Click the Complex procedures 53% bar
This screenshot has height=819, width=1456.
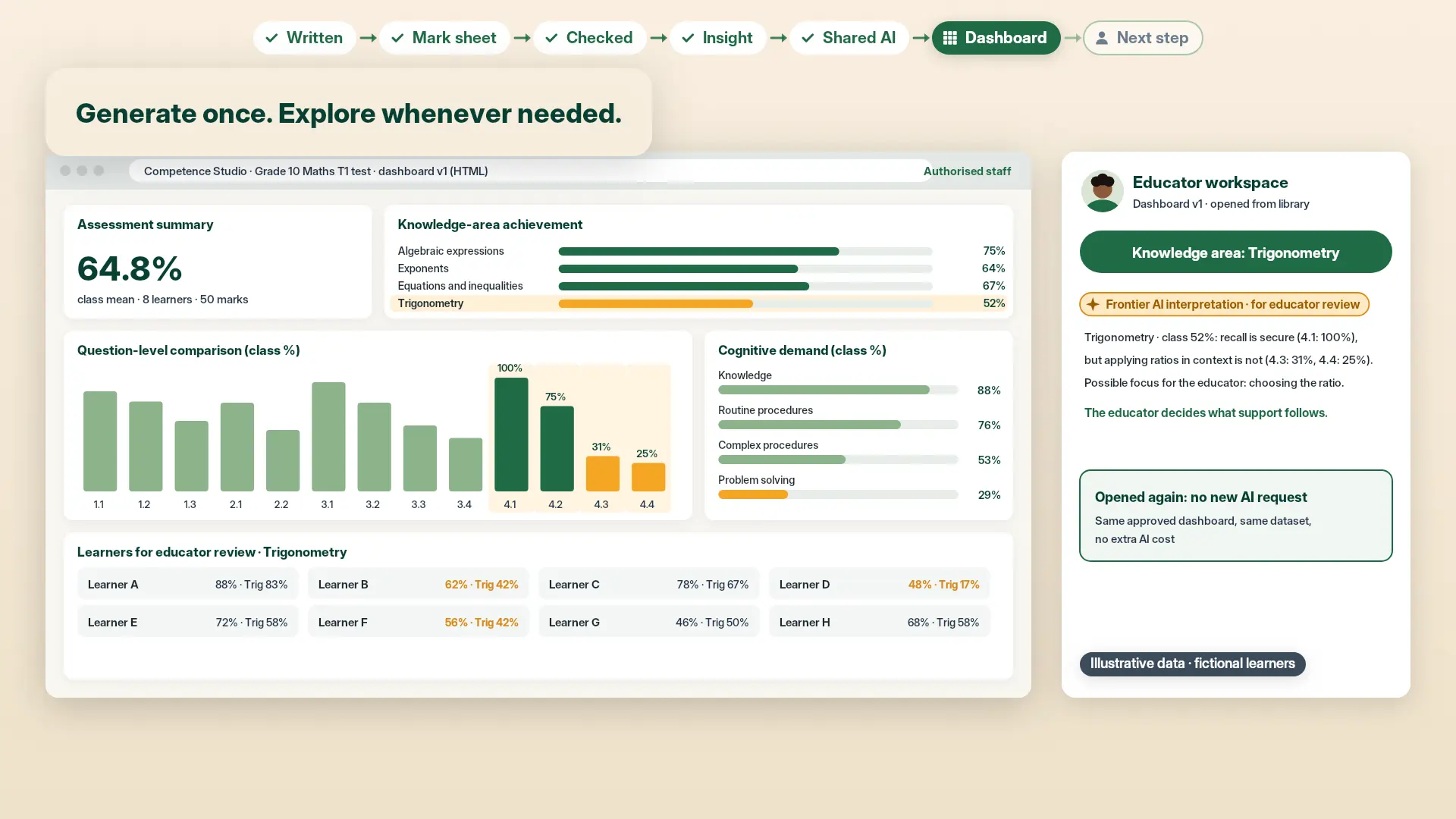[782, 460]
